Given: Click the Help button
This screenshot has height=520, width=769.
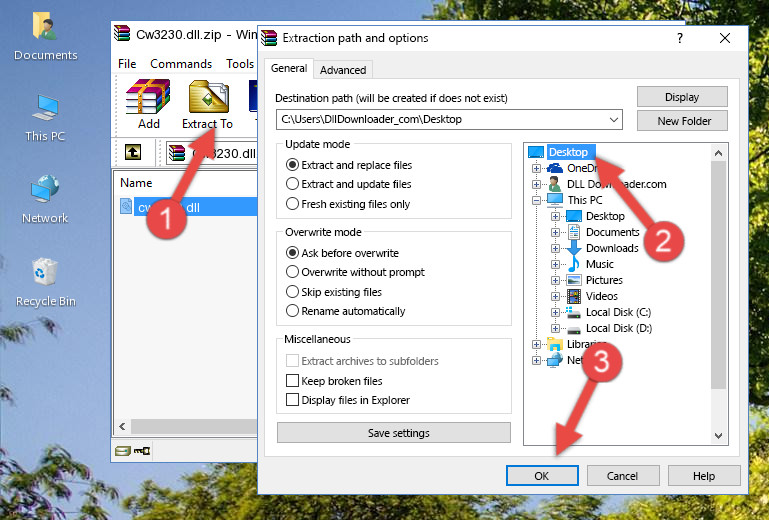Looking at the screenshot, I should click(704, 476).
